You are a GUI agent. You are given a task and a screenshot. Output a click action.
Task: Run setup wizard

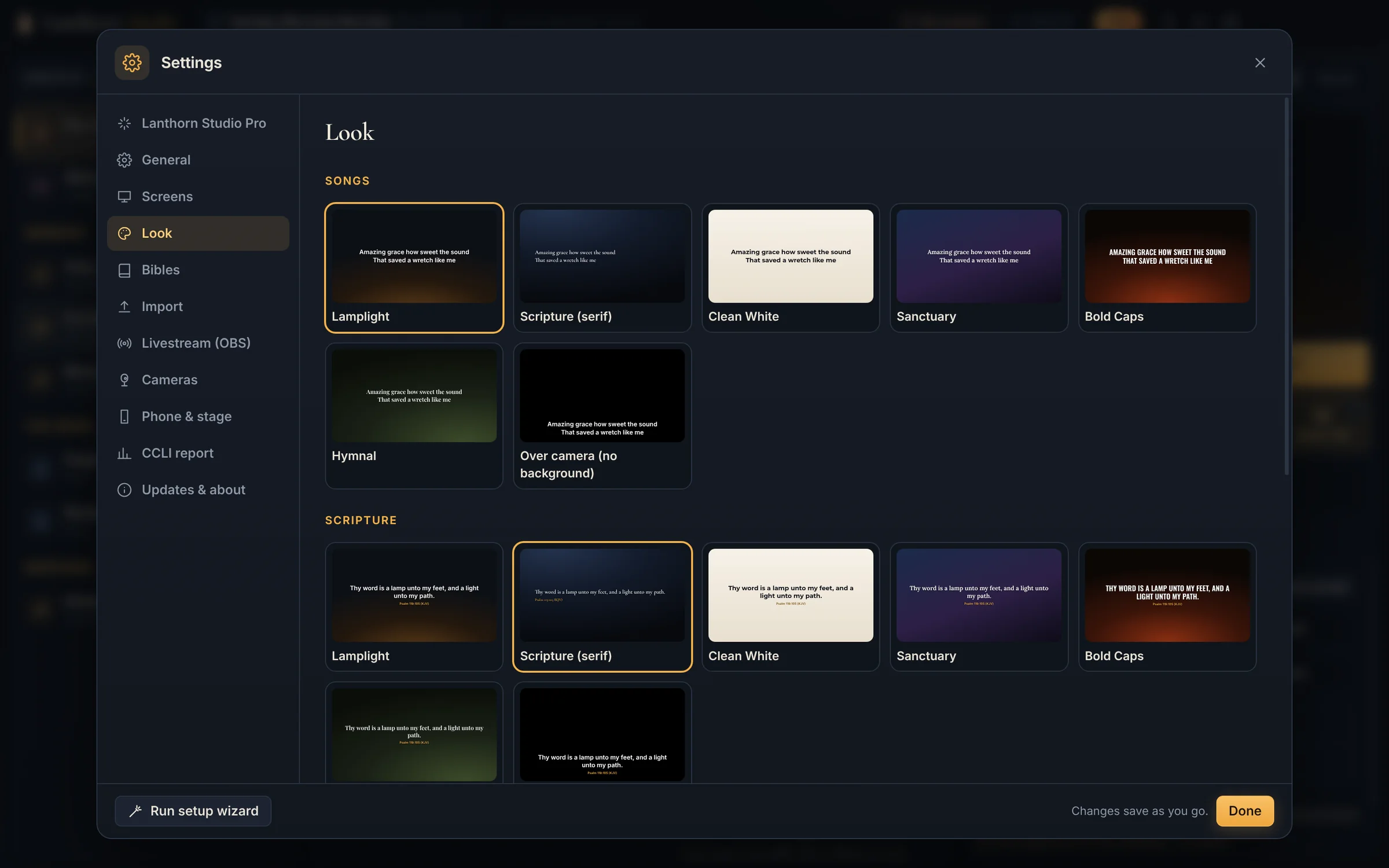[193, 811]
